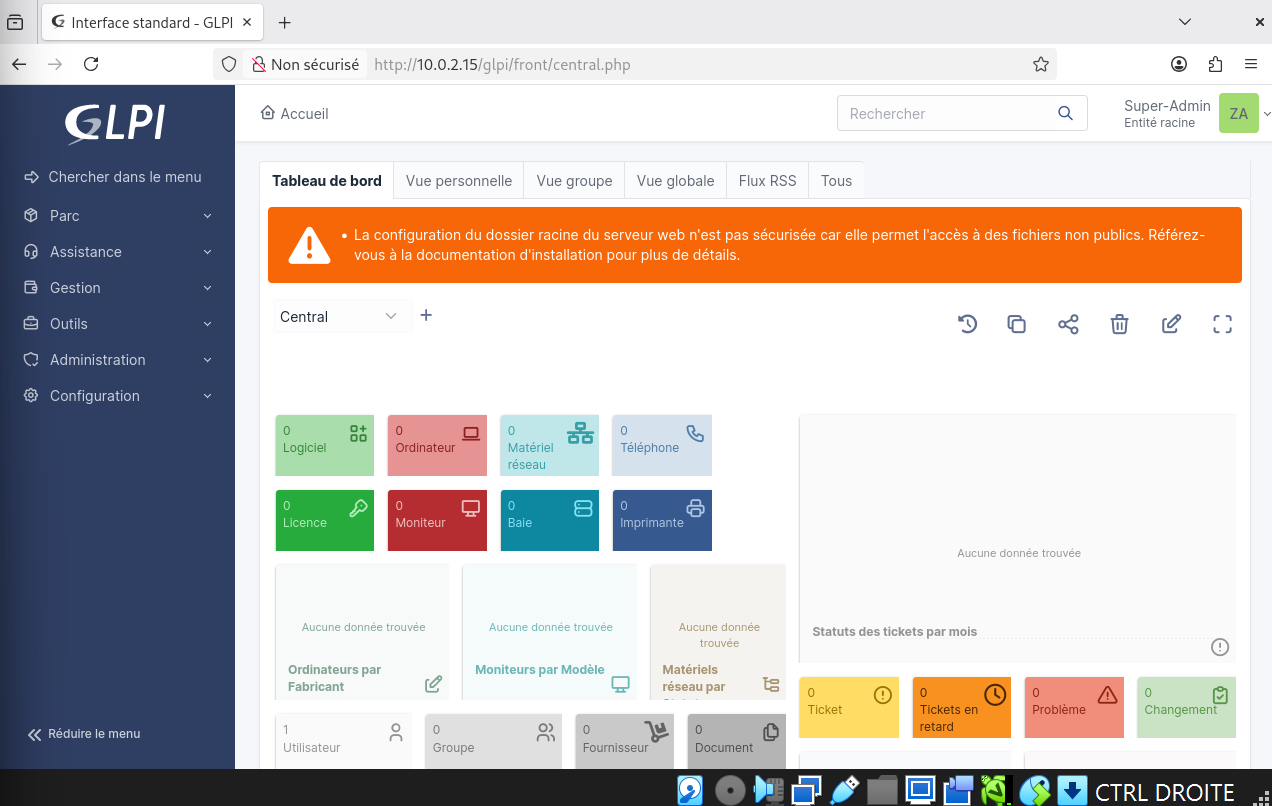Expand the Administration menu

click(x=118, y=360)
